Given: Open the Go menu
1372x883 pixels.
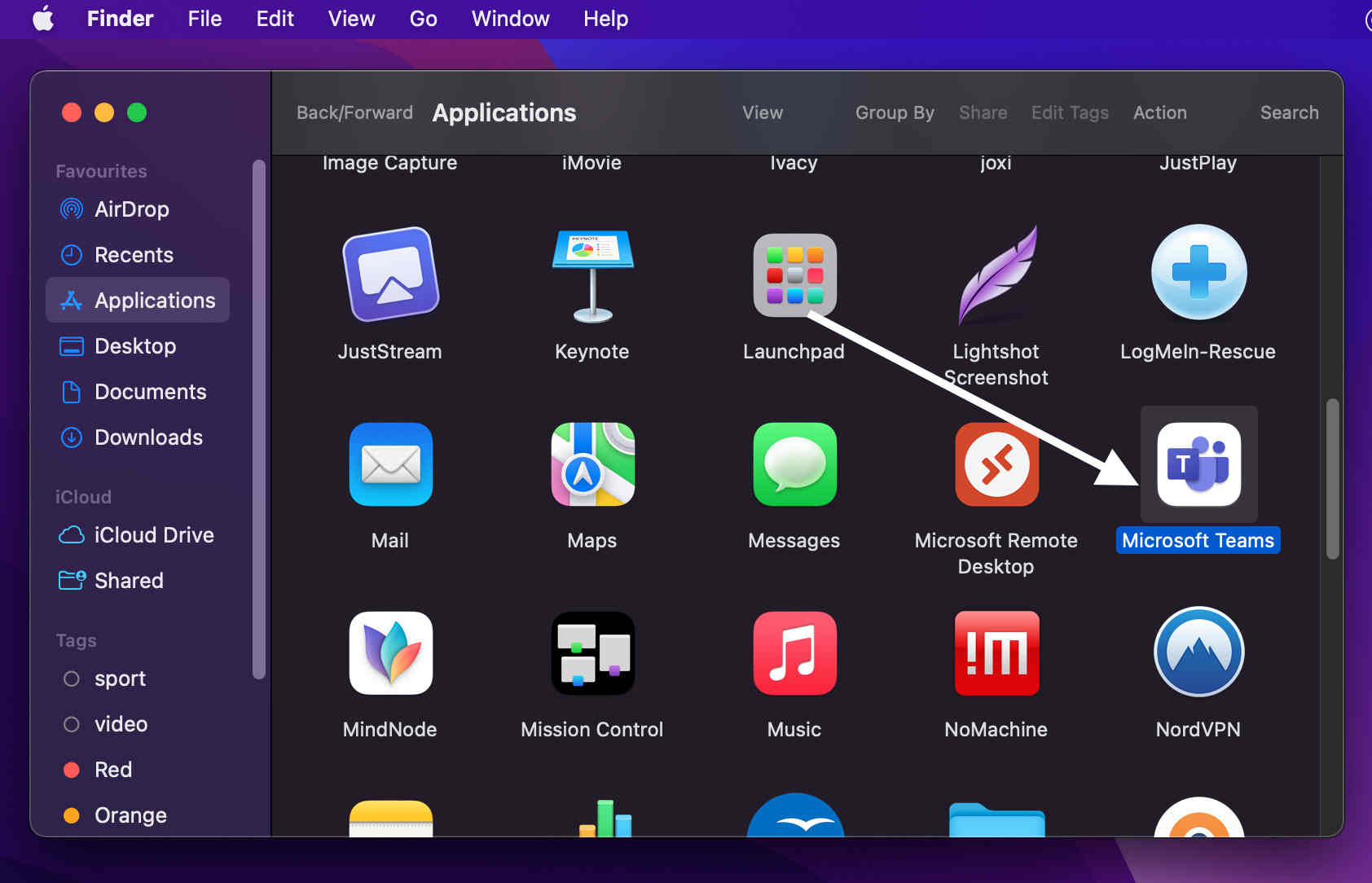Looking at the screenshot, I should click(423, 19).
